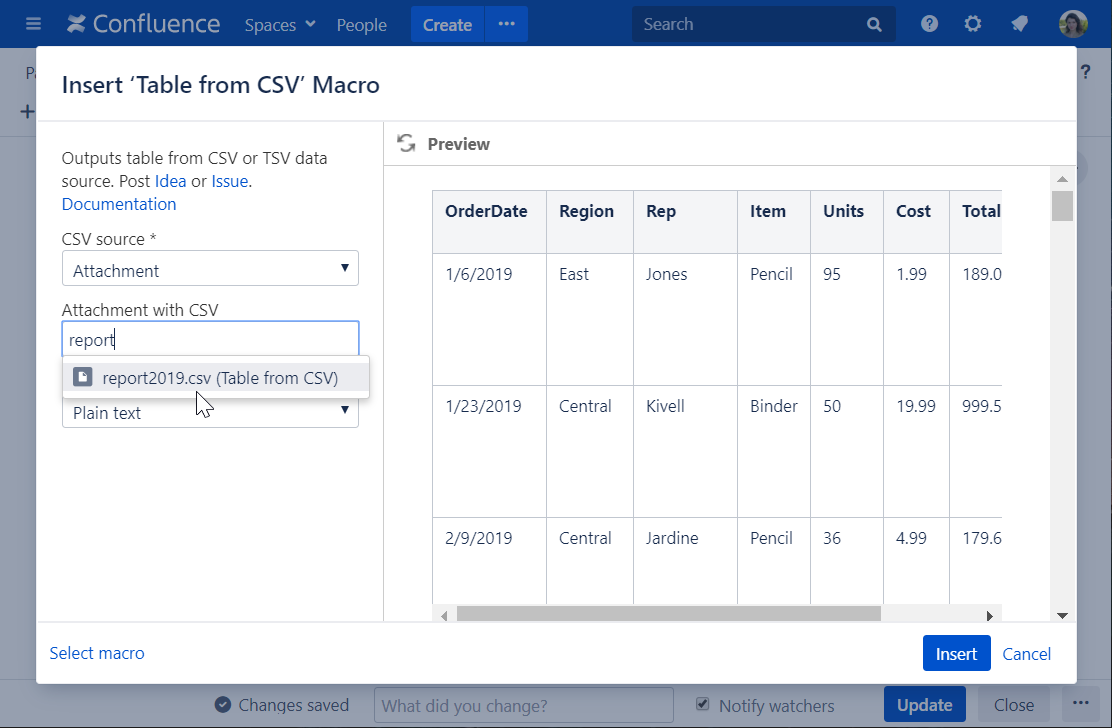Open the settings gear icon
Screen dimensions: 1112x728
click(972, 24)
